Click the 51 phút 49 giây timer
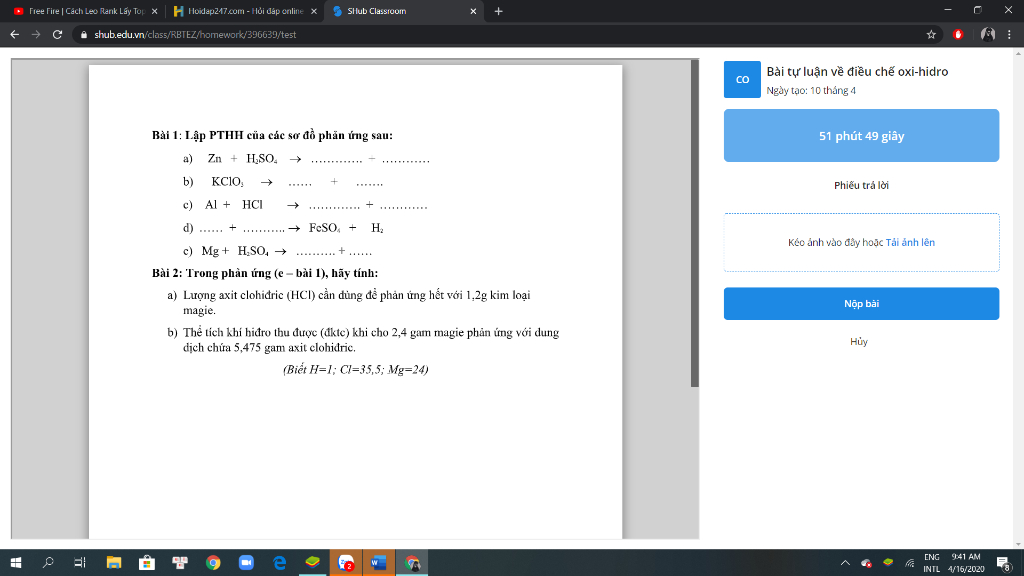The image size is (1024, 576). click(x=861, y=136)
